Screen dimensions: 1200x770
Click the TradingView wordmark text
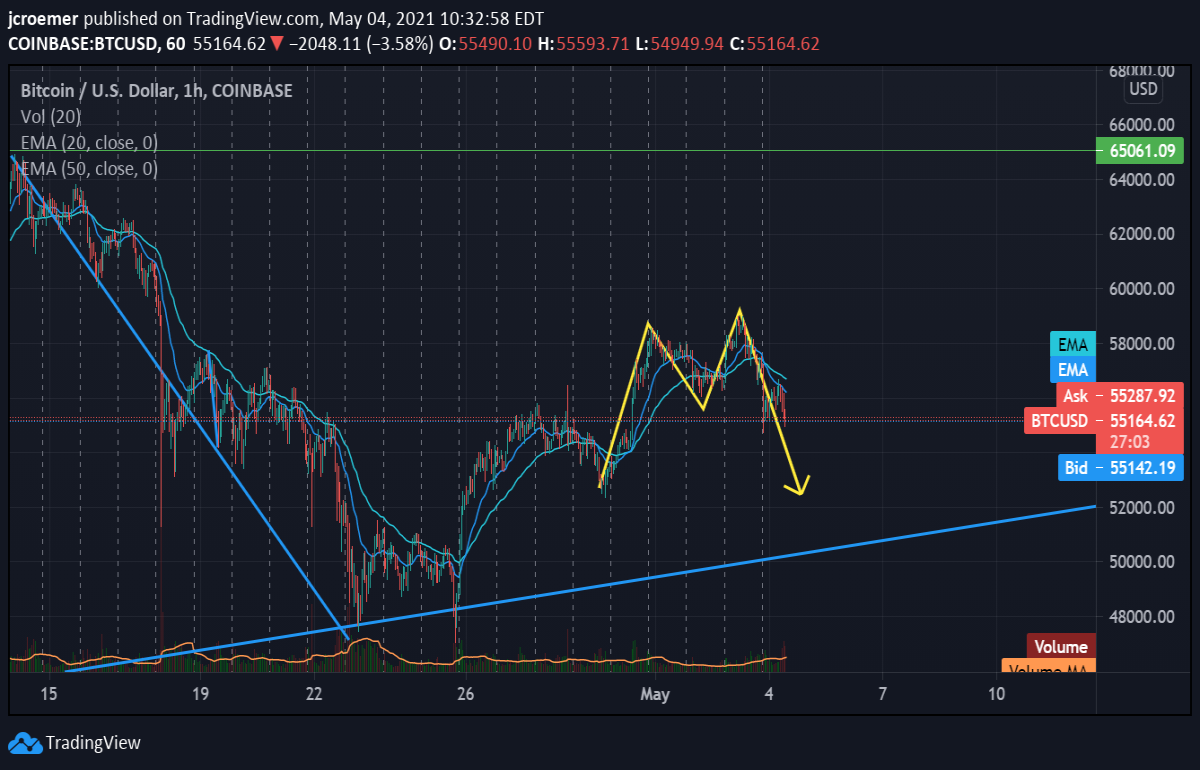click(93, 743)
